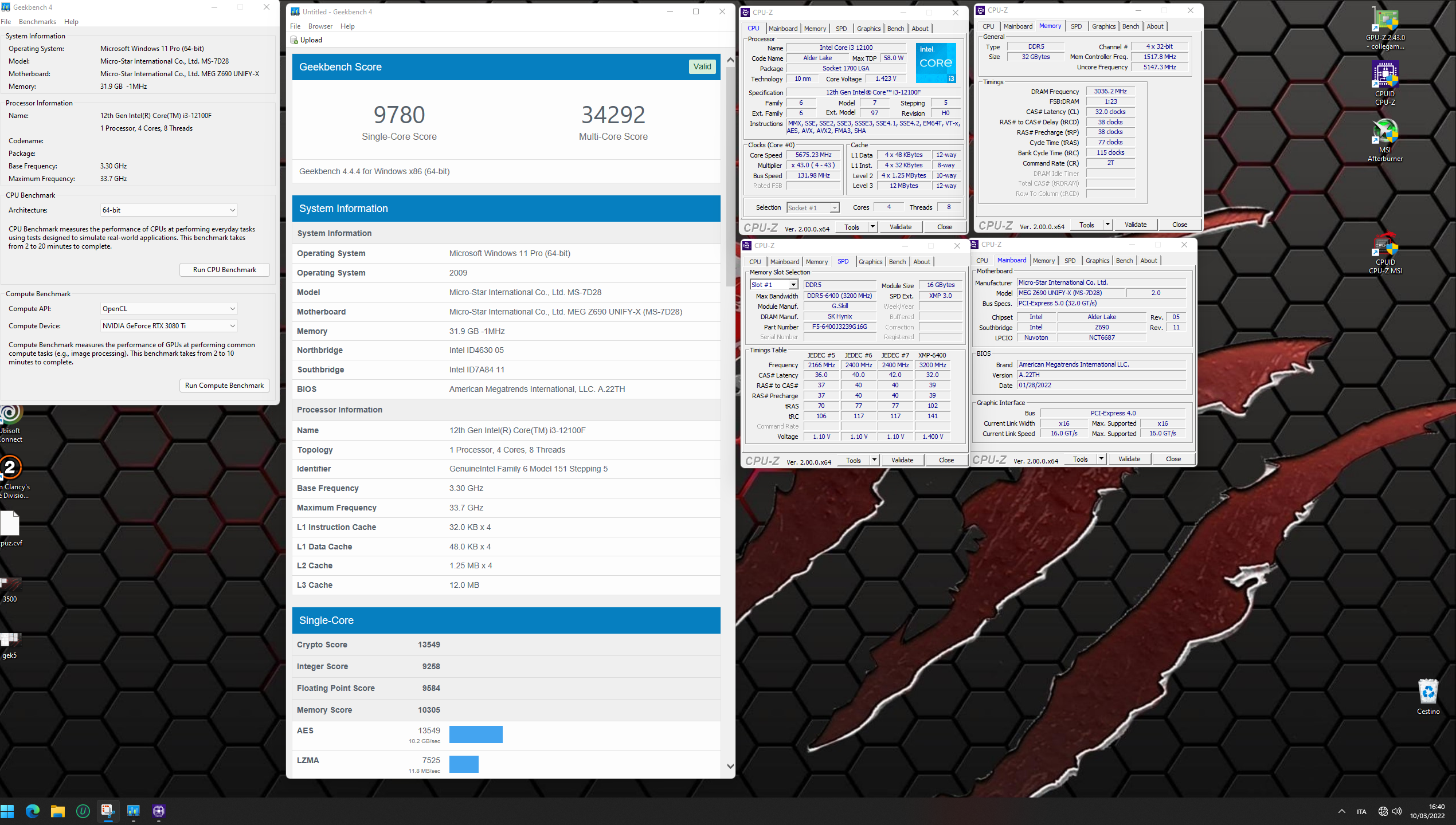Open Ubisoft Connect taskbar icon

(x=83, y=811)
